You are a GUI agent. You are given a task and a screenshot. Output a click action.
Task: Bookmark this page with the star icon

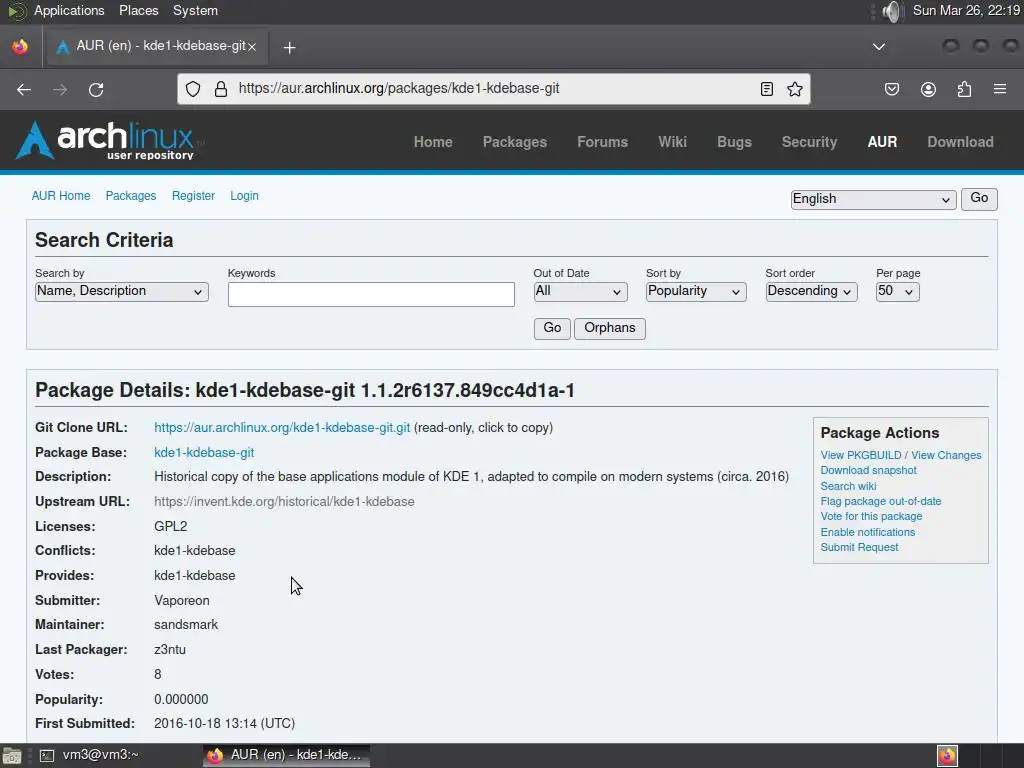point(795,89)
